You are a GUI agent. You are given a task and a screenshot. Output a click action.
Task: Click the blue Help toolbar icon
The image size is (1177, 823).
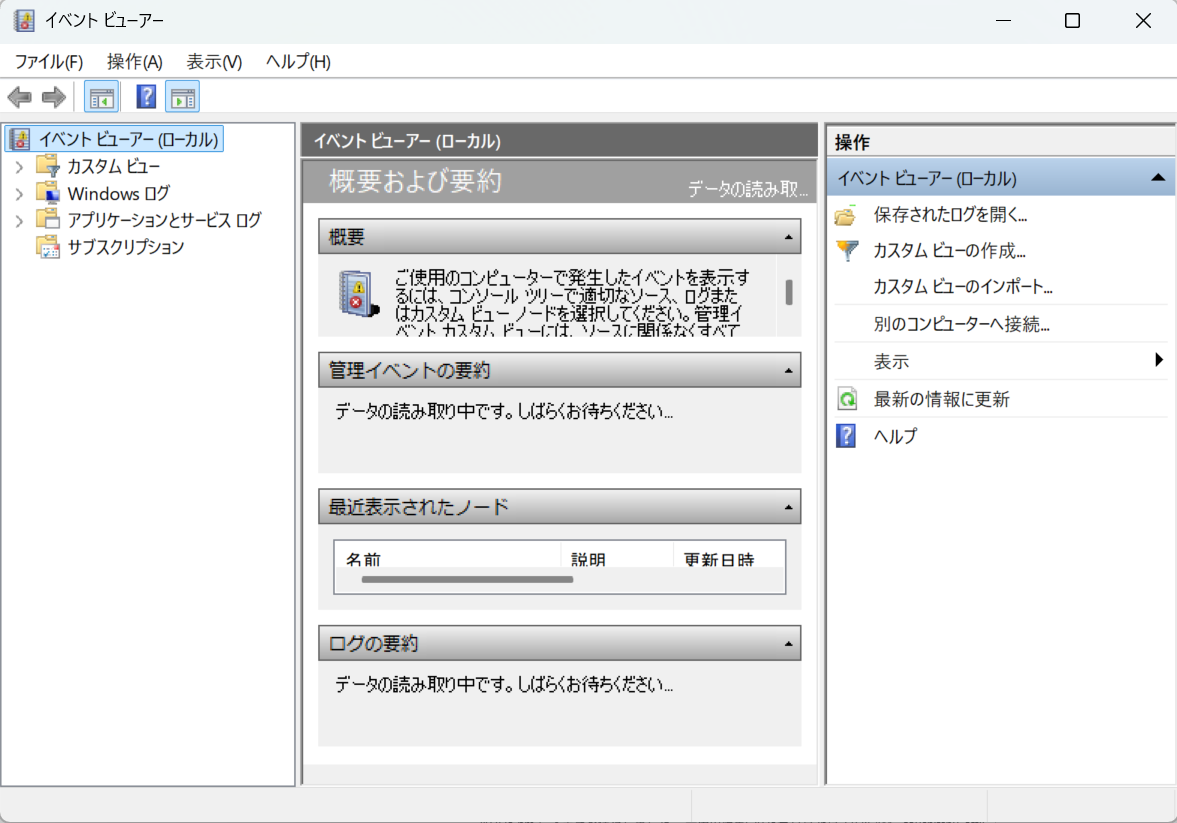point(146,97)
